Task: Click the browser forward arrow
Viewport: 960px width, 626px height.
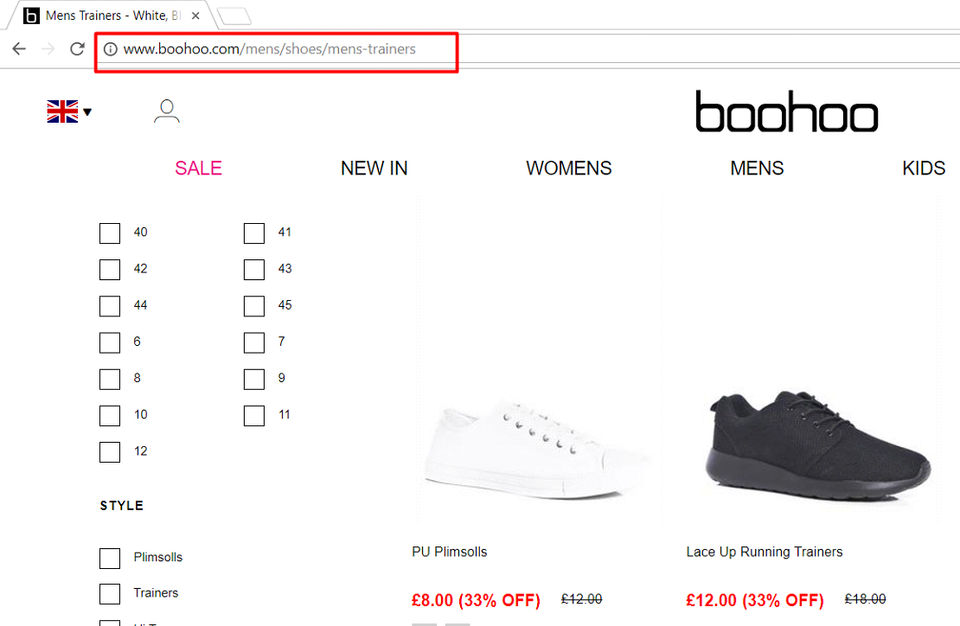Action: tap(48, 49)
